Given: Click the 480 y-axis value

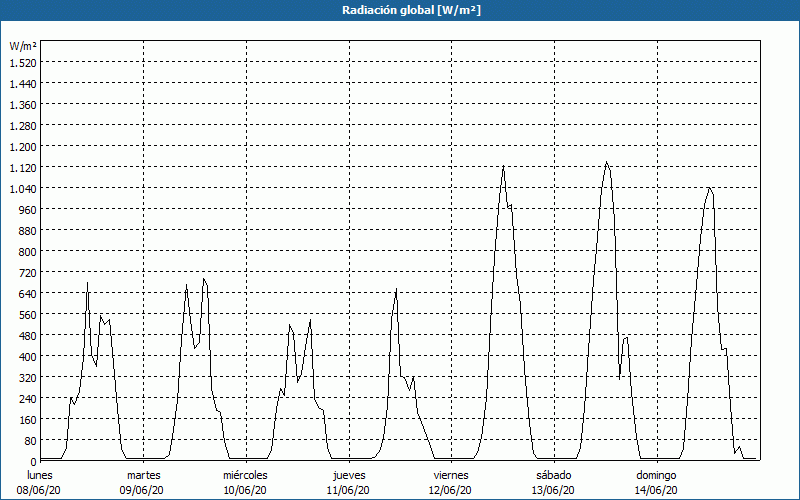Looking at the screenshot, I should [x=27, y=335].
